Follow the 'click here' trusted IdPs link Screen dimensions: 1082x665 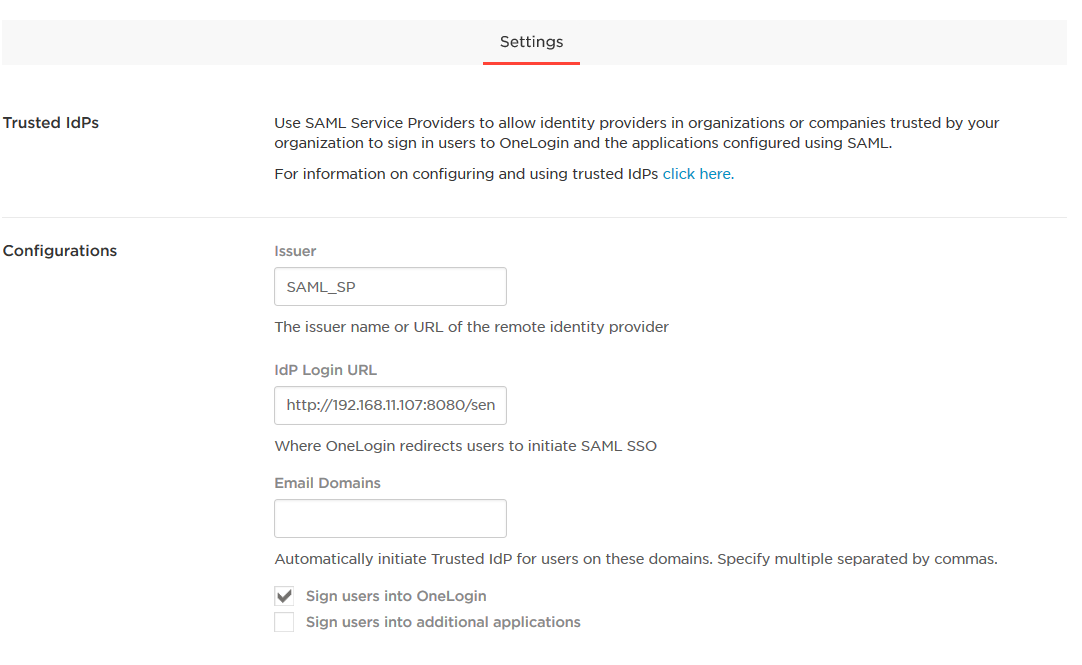[x=698, y=174]
